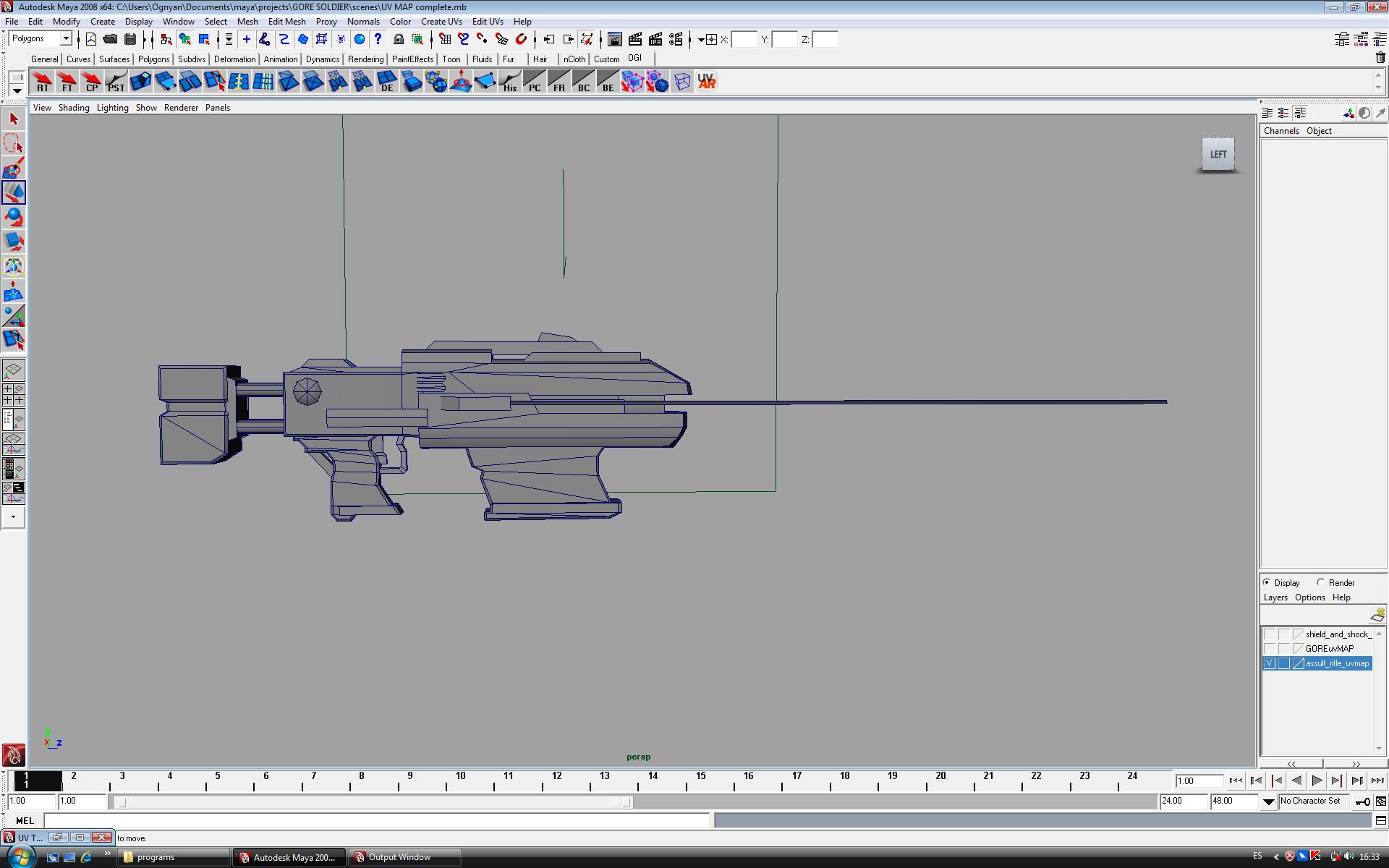Screen dimensions: 1389x868
Task: Open the Shading panel menu
Action: [x=74, y=108]
